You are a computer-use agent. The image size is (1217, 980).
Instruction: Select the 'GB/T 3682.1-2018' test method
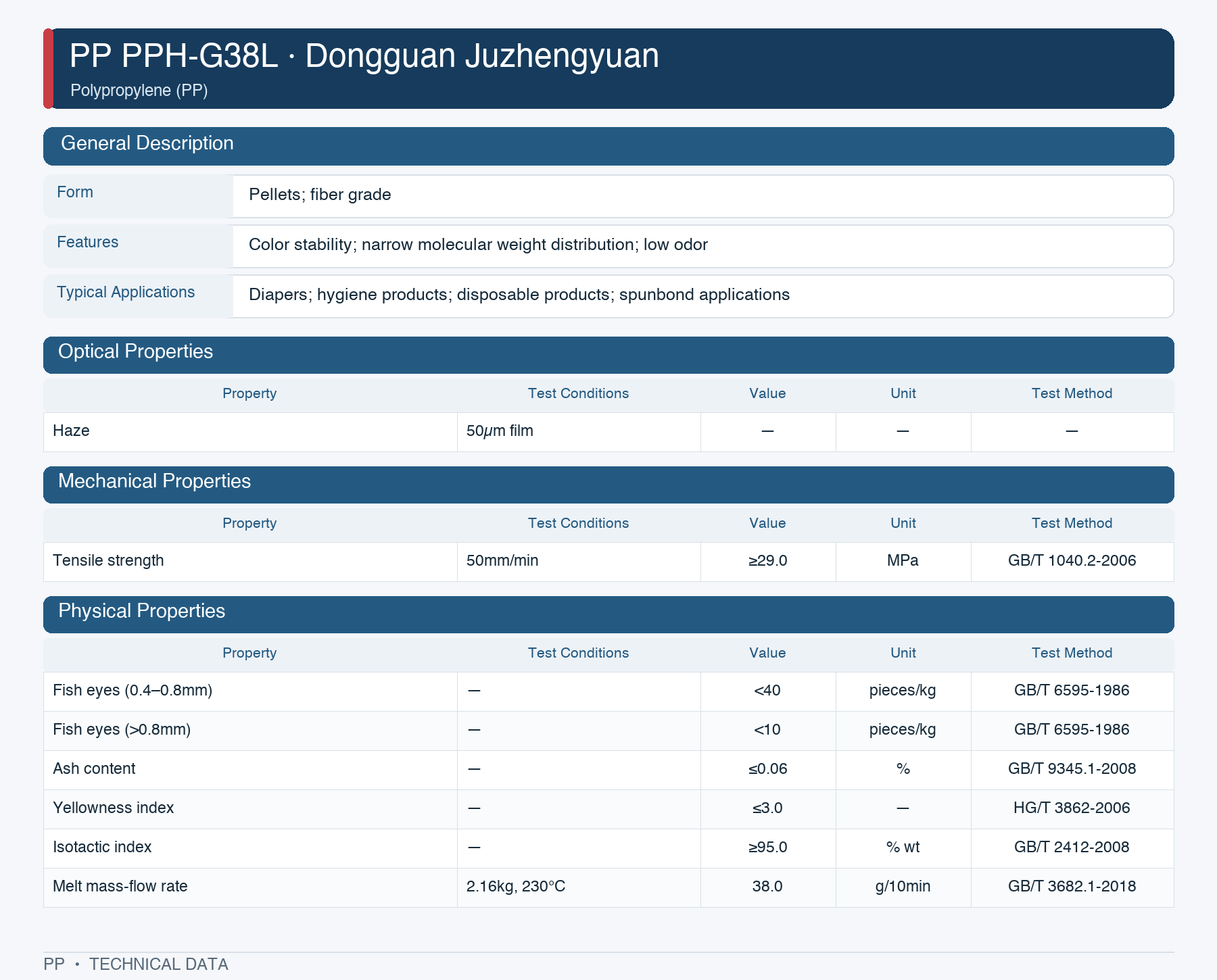1072,887
